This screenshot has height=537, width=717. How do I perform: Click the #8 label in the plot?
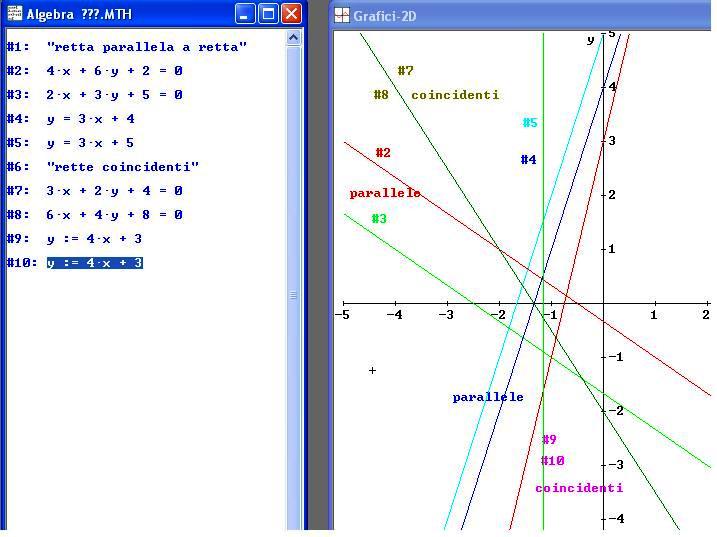tap(381, 95)
